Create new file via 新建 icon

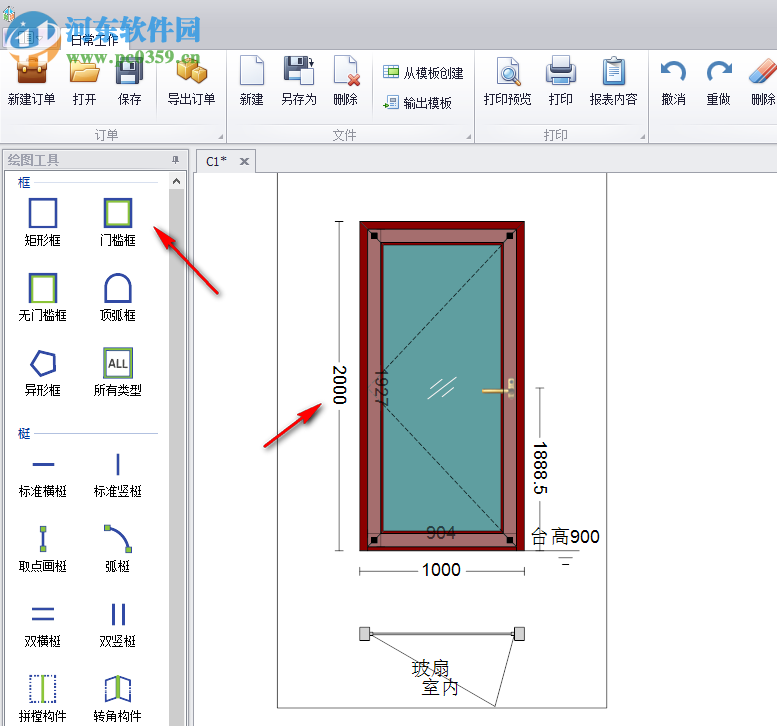[252, 71]
